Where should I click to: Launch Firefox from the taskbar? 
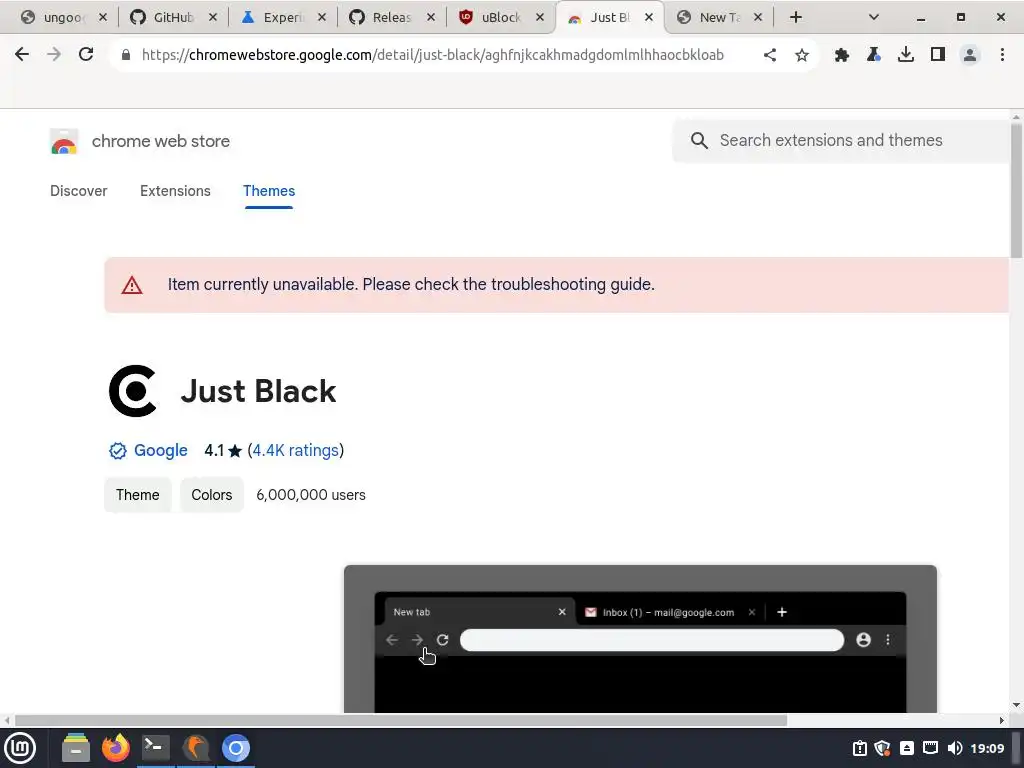pyautogui.click(x=116, y=748)
